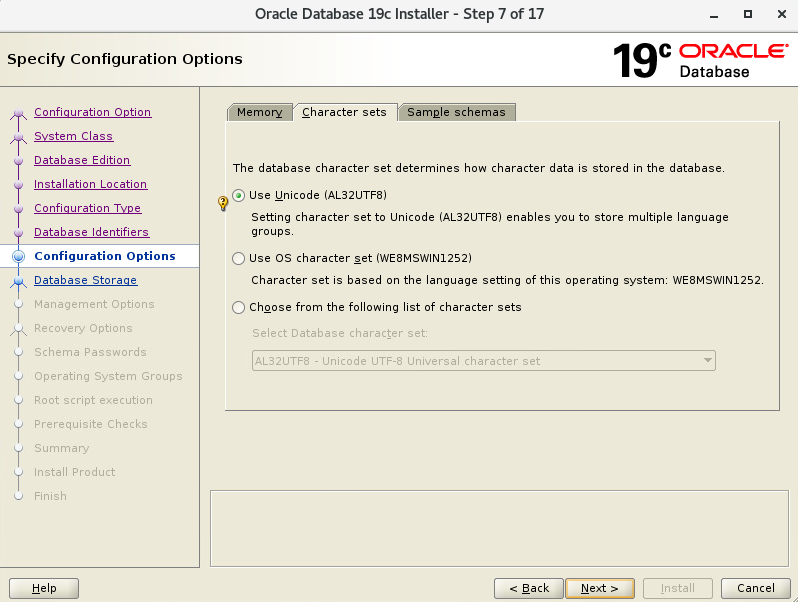Switch to the Memory tab
Screen dimensions: 798x602
[x=260, y=112]
